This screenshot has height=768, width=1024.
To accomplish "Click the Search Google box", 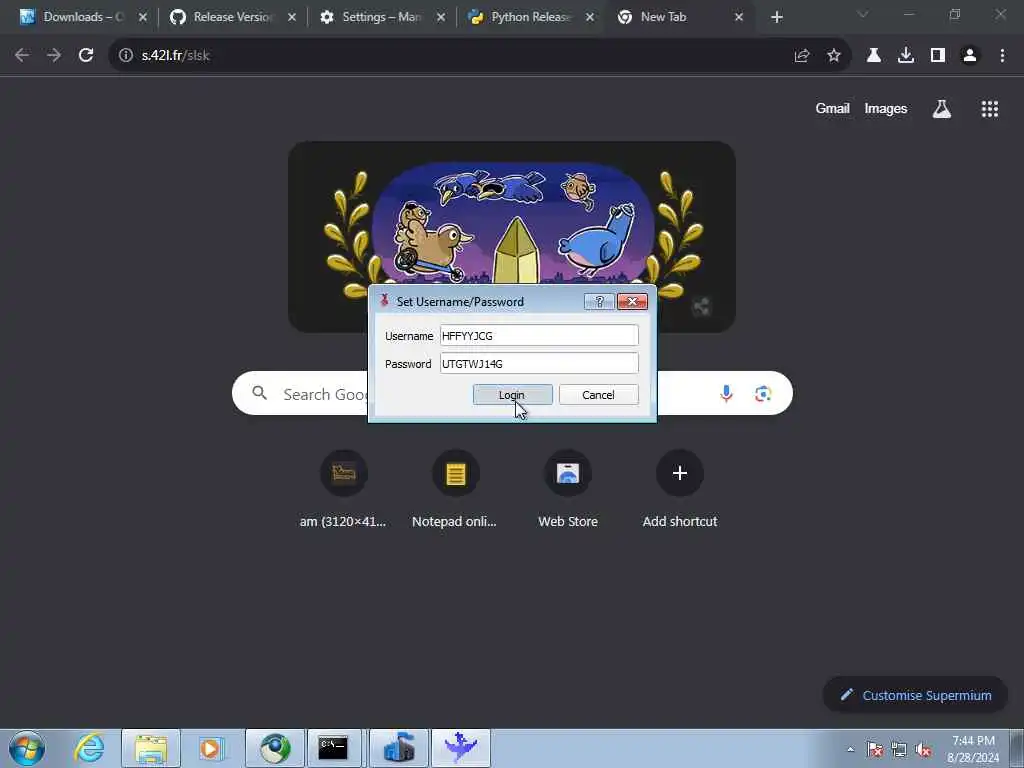I will point(512,393).
